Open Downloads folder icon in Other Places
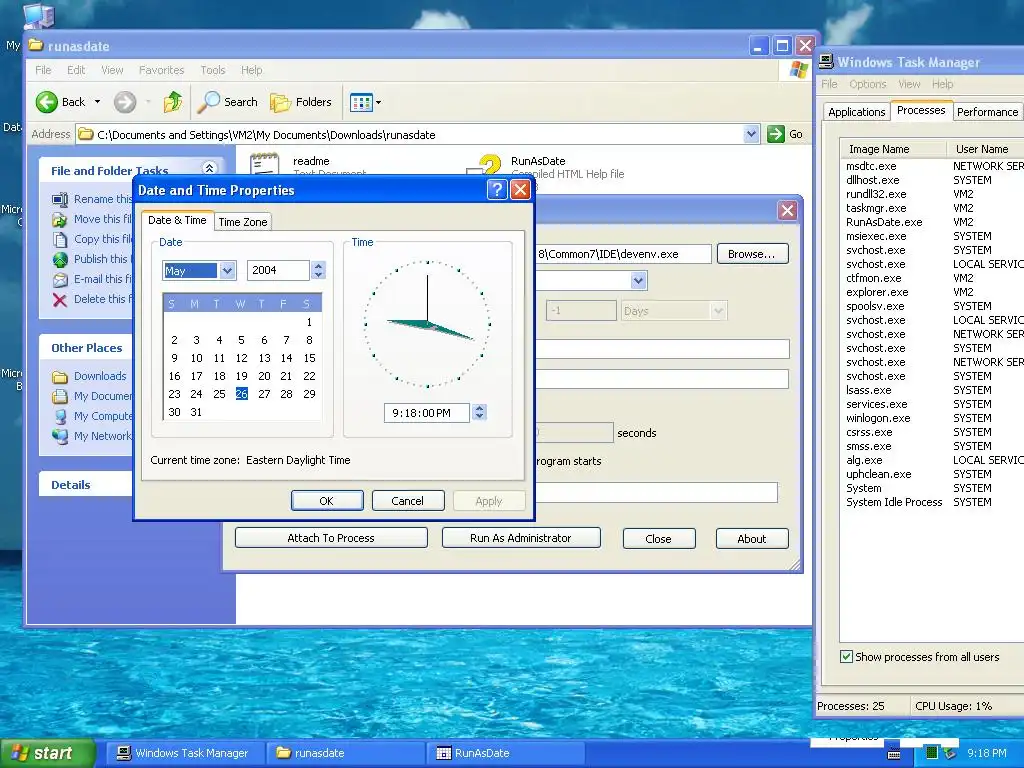The width and height of the screenshot is (1024, 768). click(60, 376)
